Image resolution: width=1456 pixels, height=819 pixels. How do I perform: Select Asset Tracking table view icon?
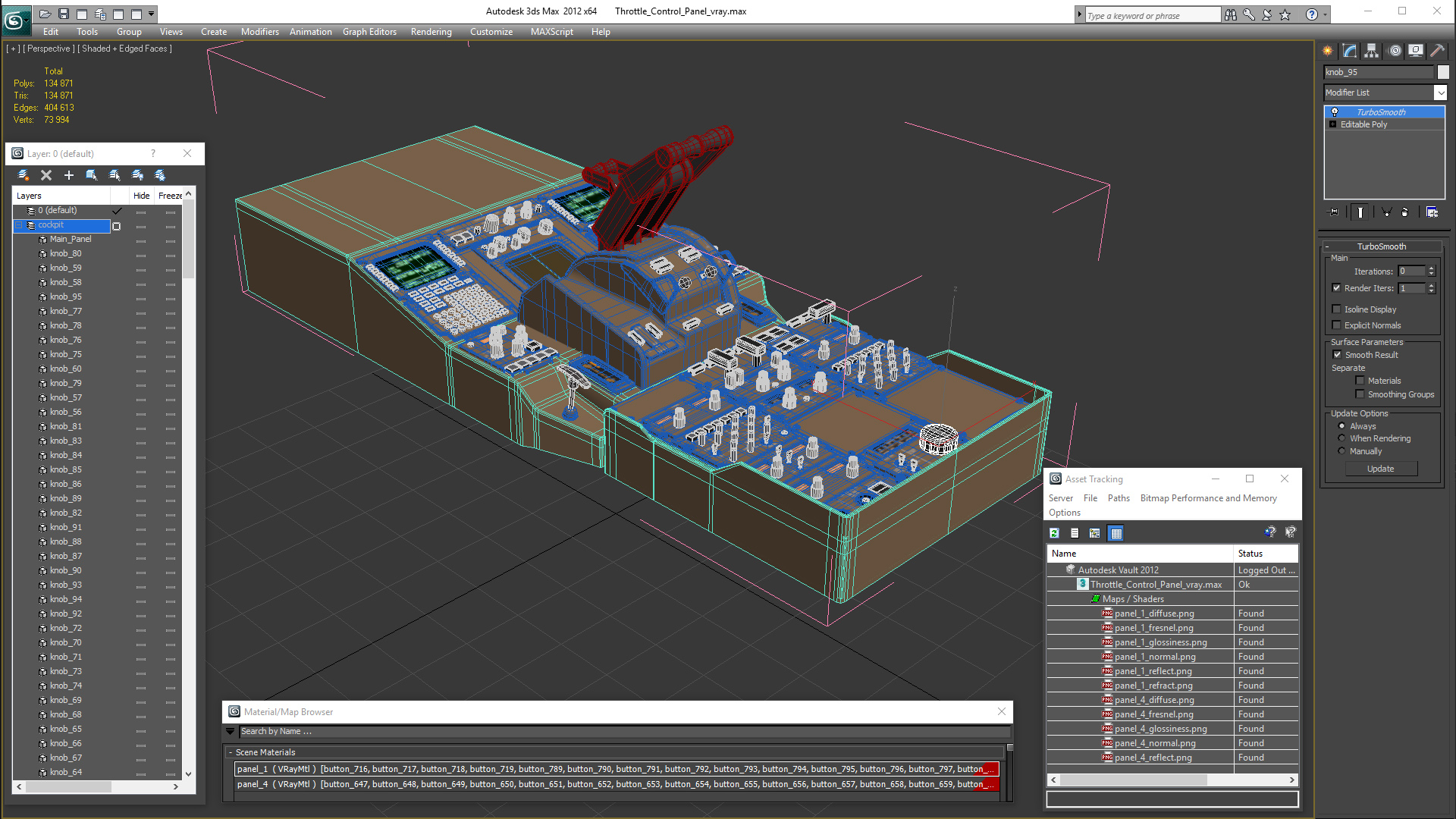pos(1116,533)
